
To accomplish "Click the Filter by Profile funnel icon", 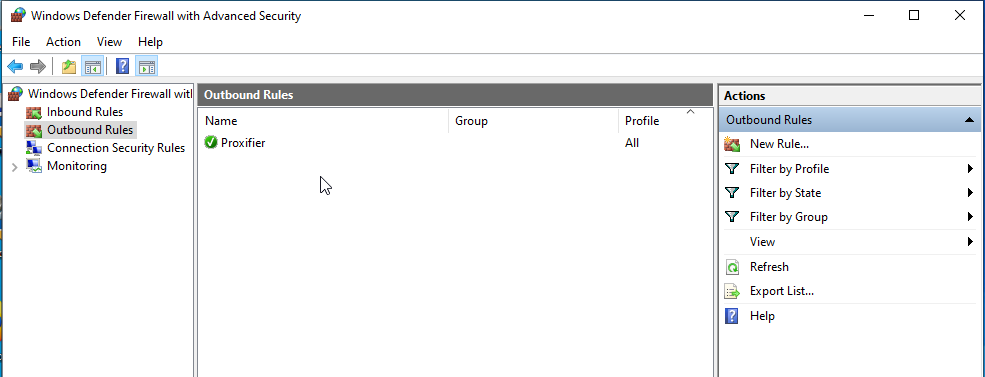I will tap(732, 169).
